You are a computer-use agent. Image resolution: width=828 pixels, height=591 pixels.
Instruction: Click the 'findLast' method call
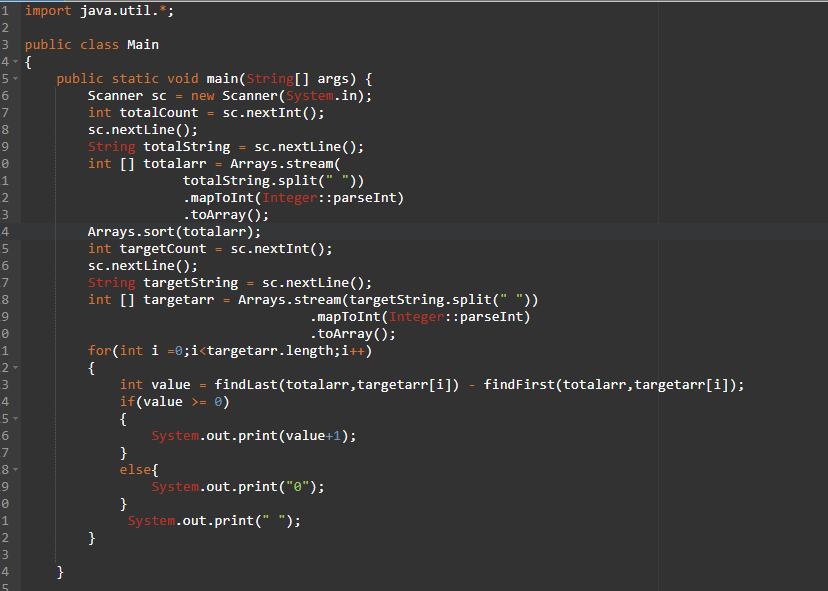click(246, 384)
